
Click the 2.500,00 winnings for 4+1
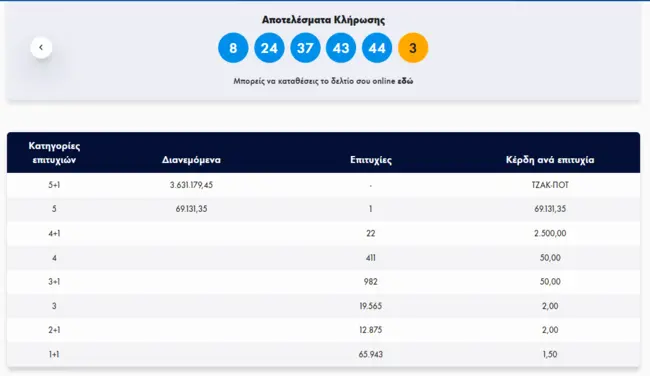click(550, 233)
